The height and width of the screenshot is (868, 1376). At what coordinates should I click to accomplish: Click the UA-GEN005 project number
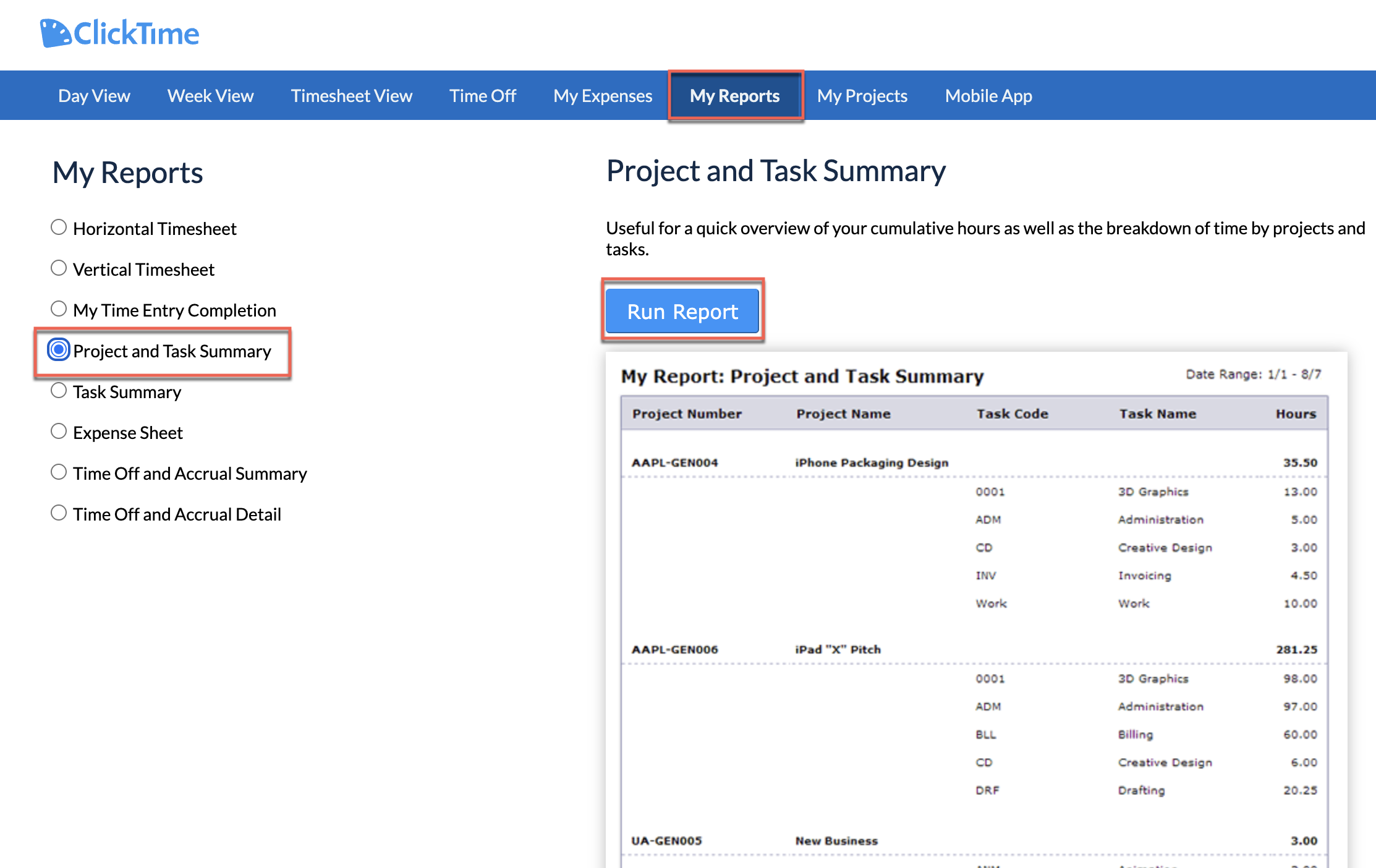(x=666, y=841)
